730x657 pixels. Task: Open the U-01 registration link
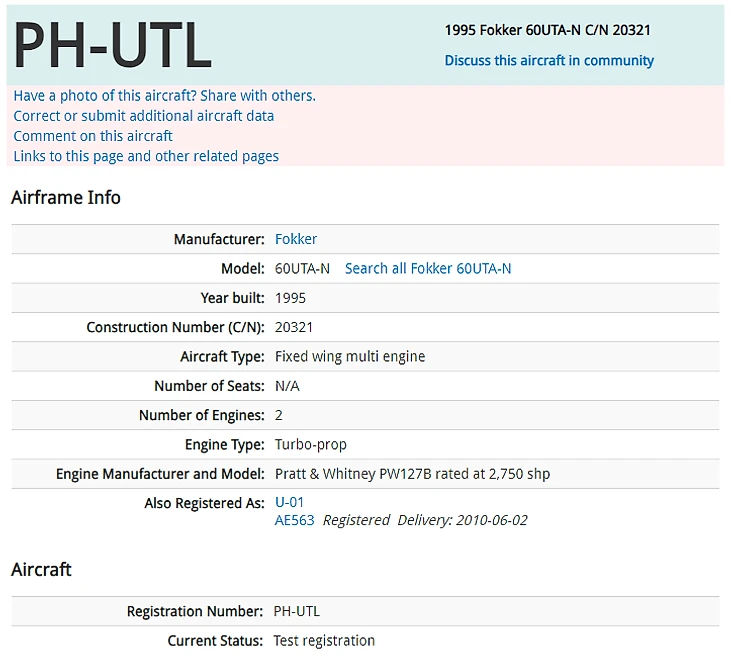289,502
